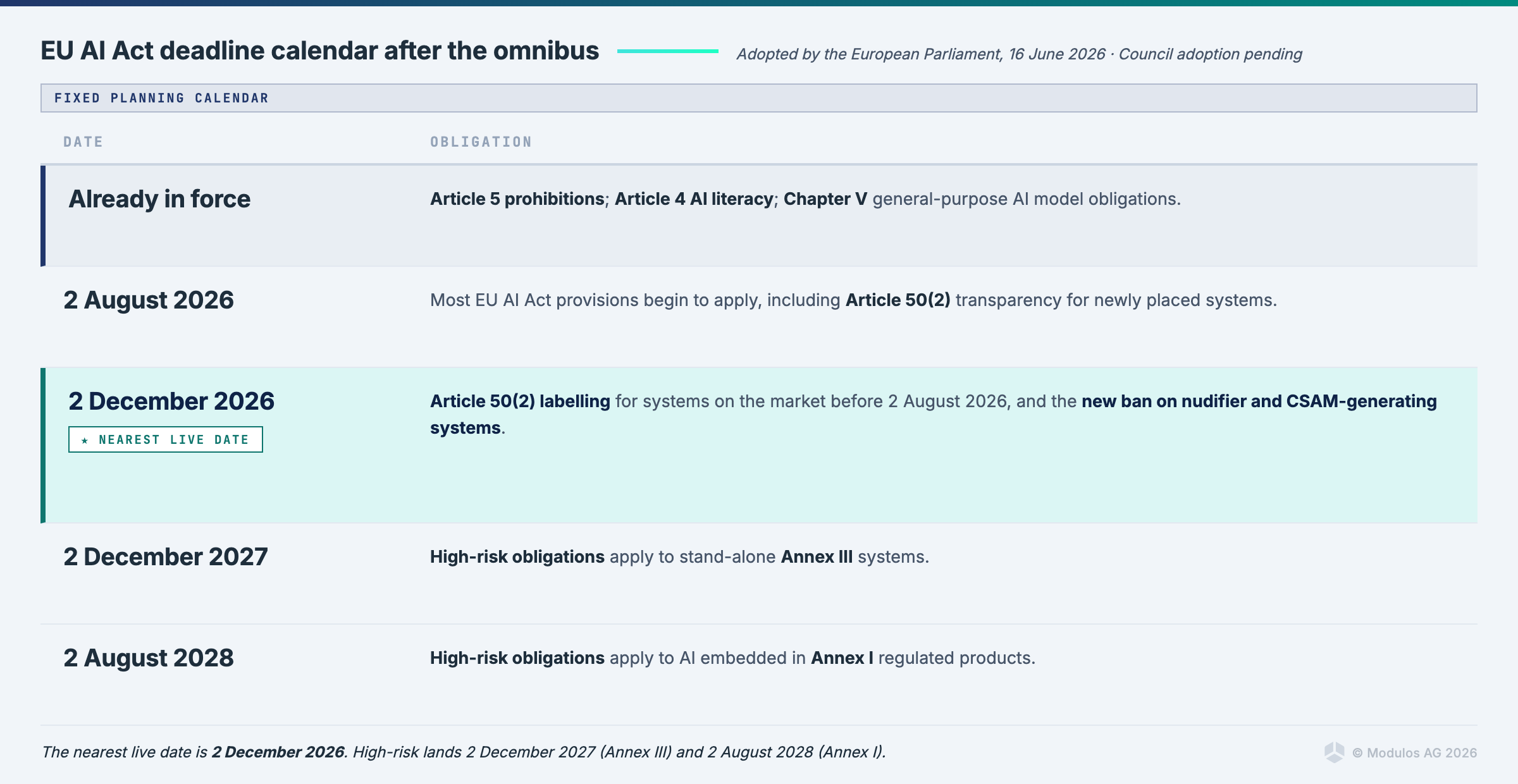Image resolution: width=1518 pixels, height=784 pixels.
Task: Click the subtitle 'Adopted by the European Parliament, 16 June 2026'
Action: (921, 54)
